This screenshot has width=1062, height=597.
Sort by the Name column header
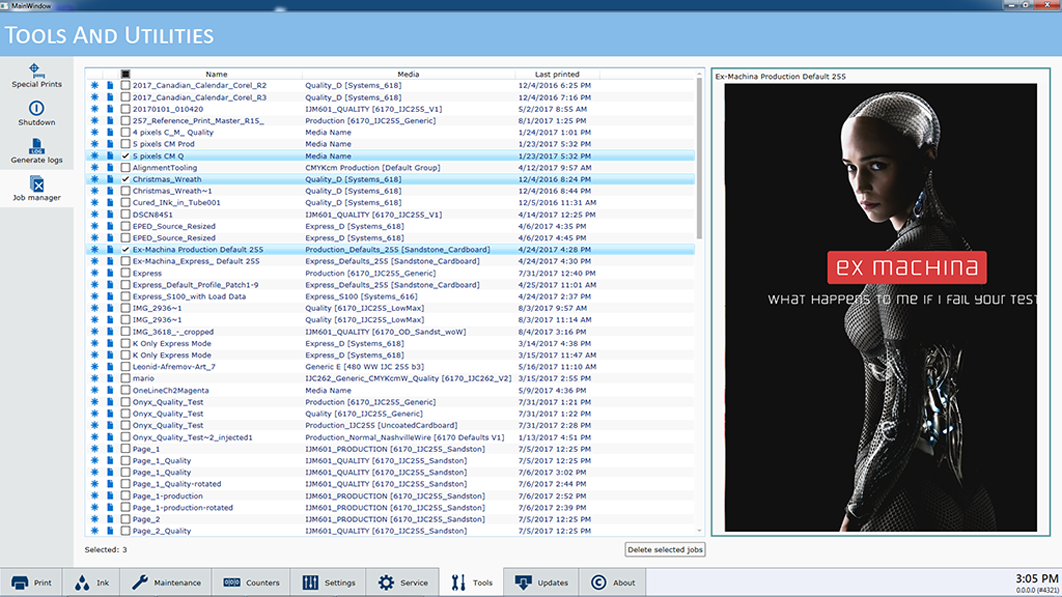pyautogui.click(x=217, y=74)
